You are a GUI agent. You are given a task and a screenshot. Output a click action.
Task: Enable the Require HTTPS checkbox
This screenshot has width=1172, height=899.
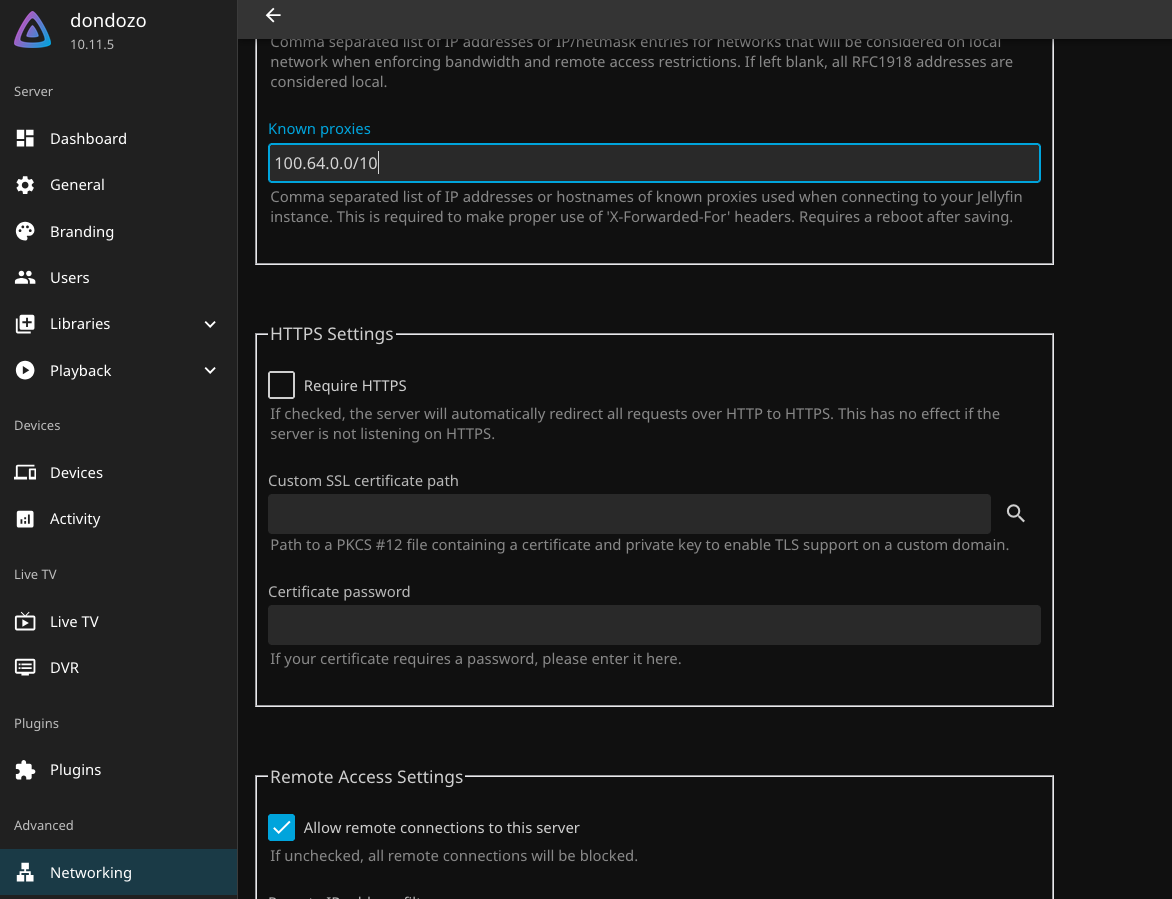(x=282, y=385)
